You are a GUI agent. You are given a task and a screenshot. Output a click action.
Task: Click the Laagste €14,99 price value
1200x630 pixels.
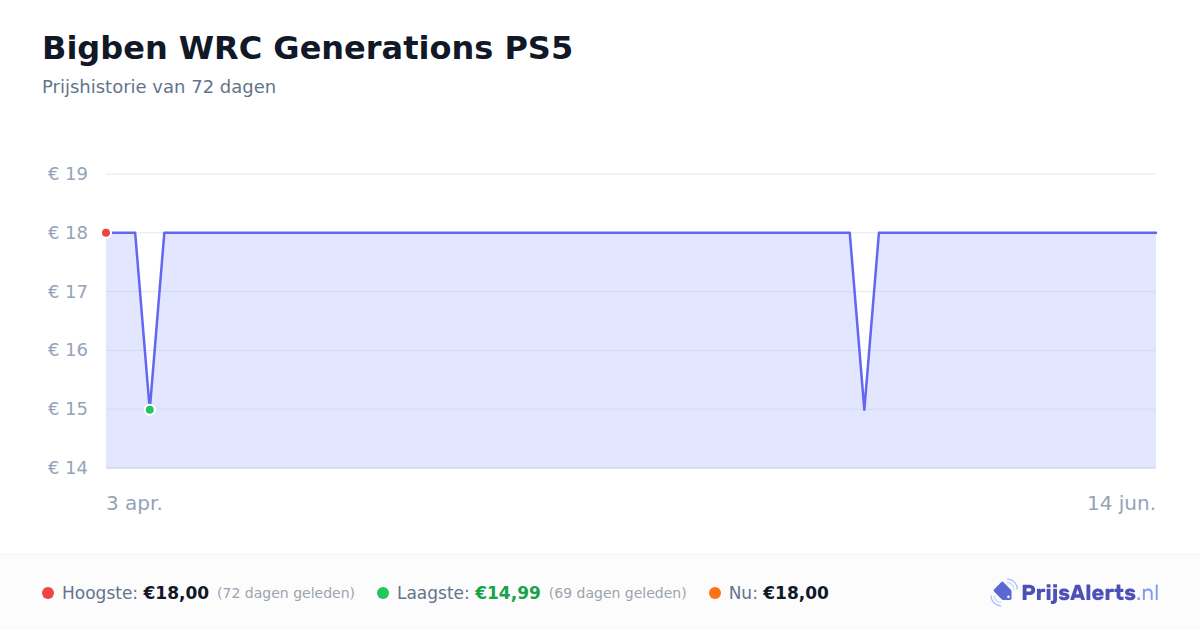coord(508,593)
